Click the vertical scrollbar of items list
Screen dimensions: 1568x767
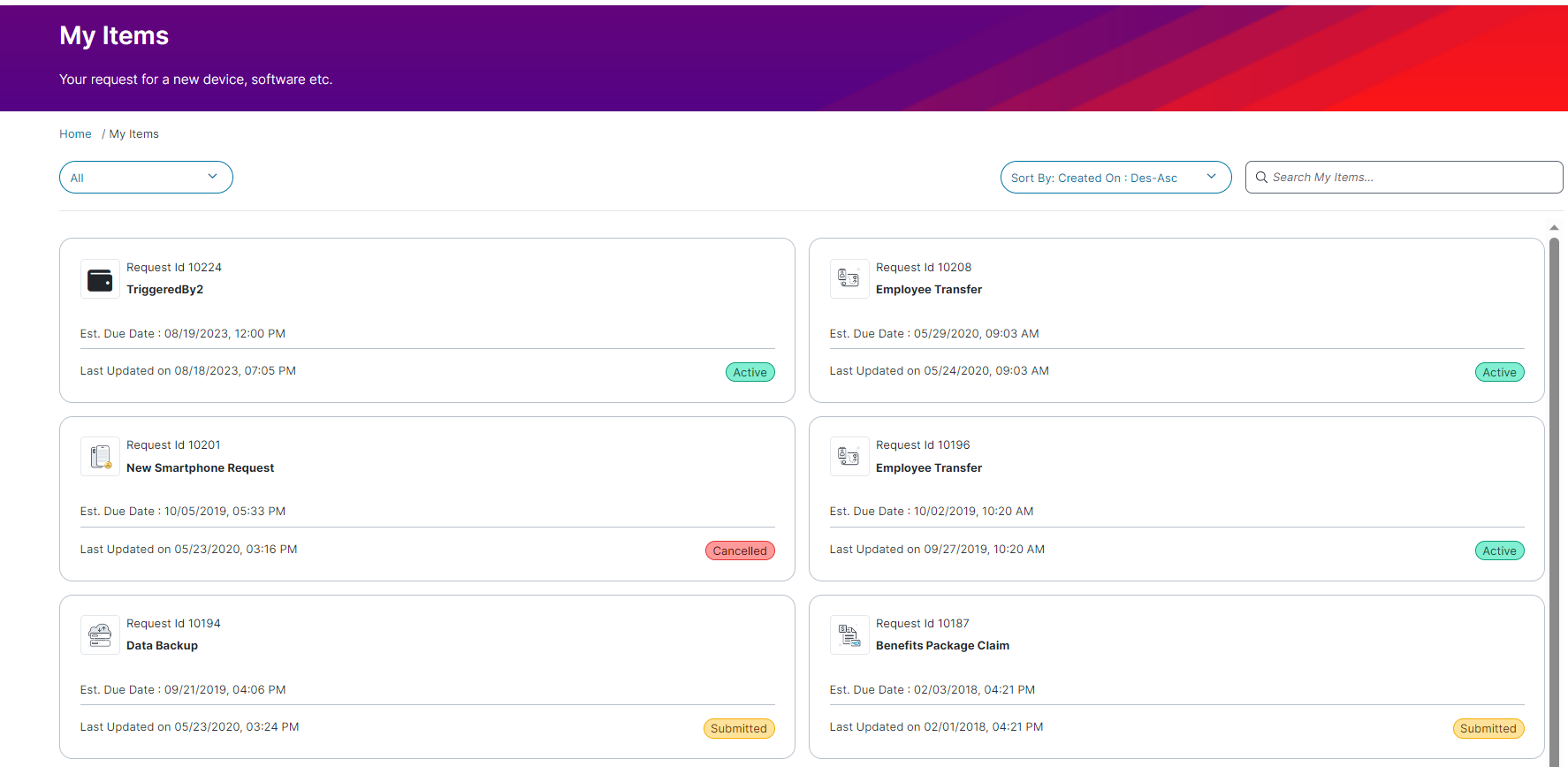pyautogui.click(x=1554, y=495)
